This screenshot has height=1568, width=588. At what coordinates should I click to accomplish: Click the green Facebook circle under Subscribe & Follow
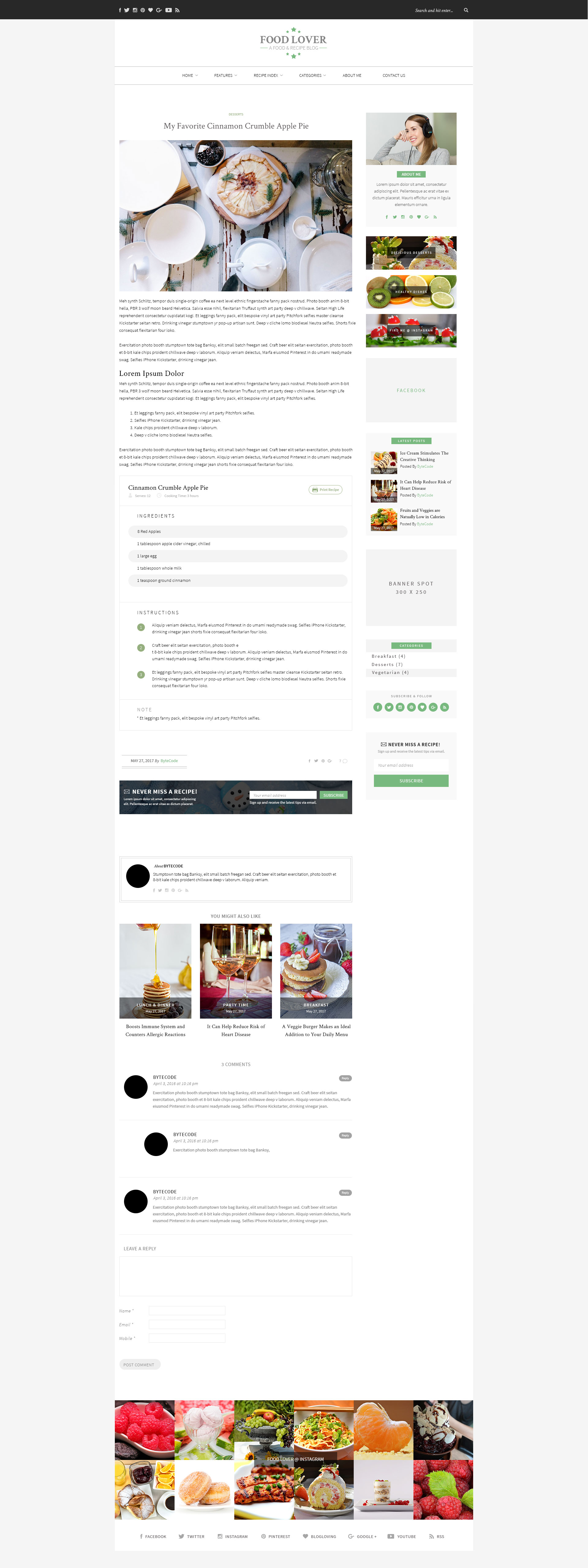coord(378,707)
